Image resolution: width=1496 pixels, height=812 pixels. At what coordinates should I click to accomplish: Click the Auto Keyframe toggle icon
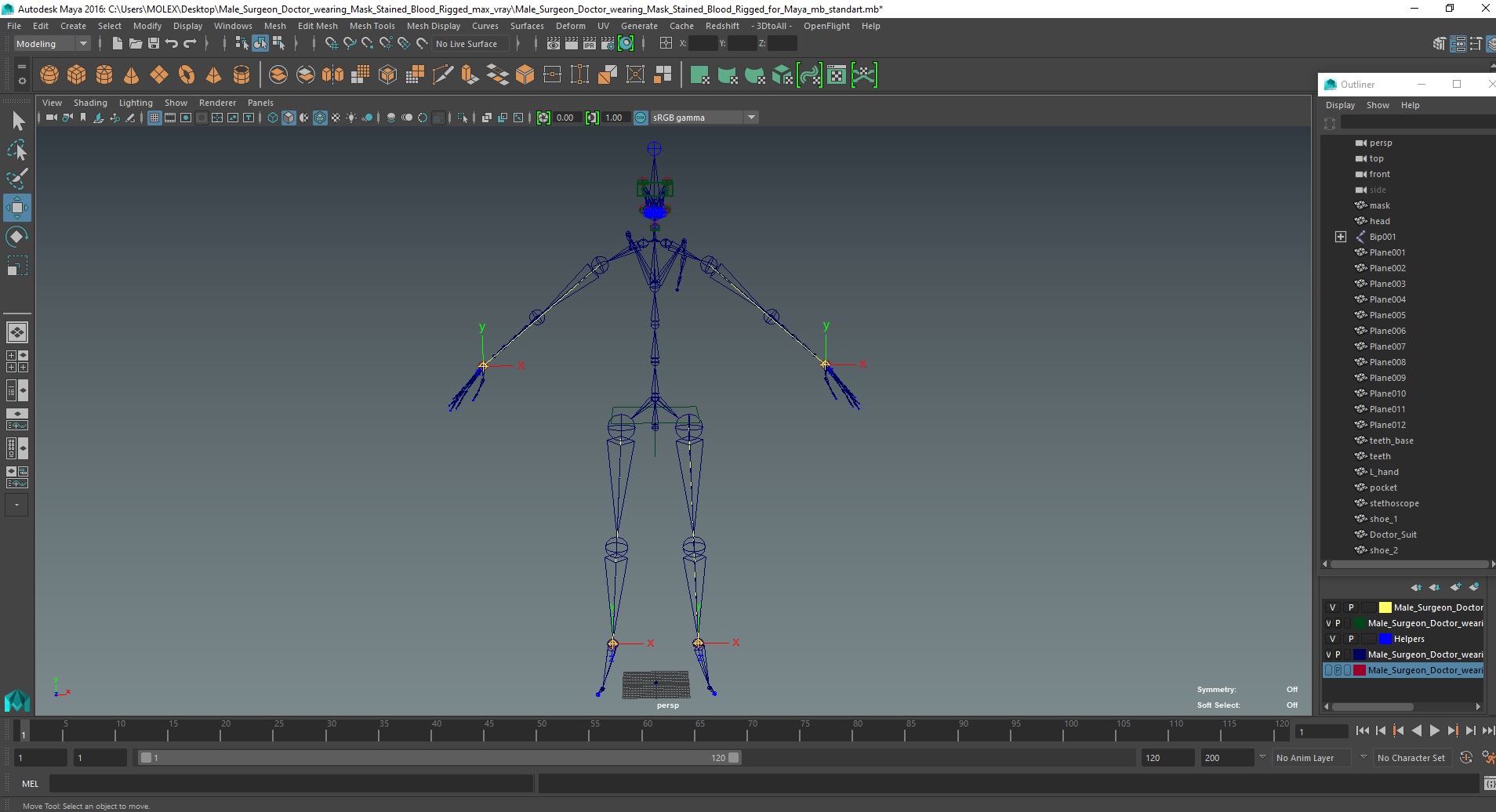pyautogui.click(x=1465, y=758)
